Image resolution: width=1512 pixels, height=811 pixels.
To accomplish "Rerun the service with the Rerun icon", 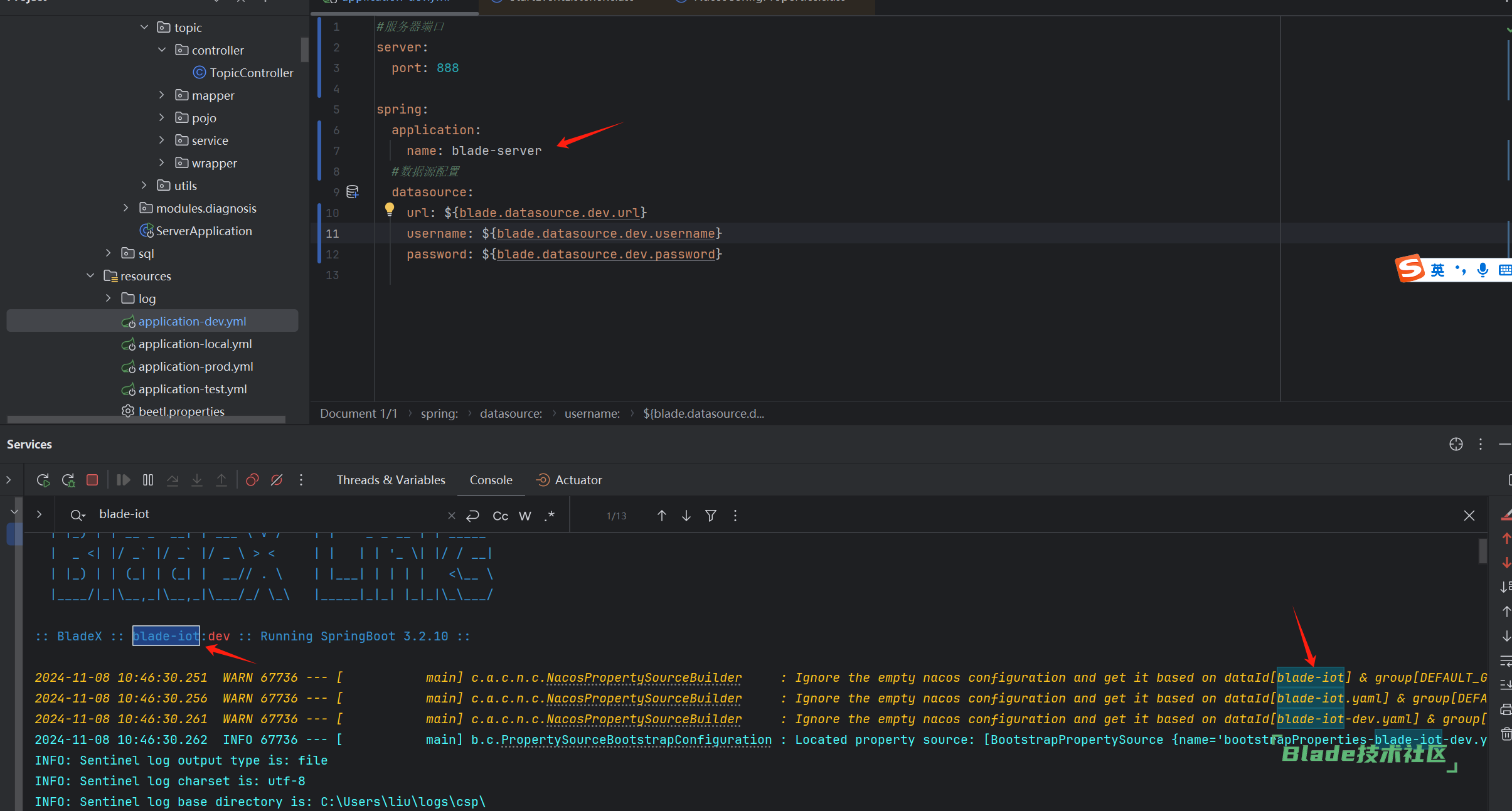I will click(x=43, y=480).
